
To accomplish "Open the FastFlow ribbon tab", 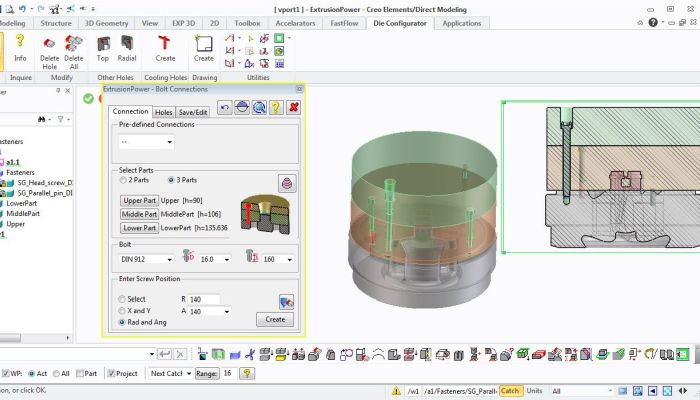I will click(x=344, y=23).
